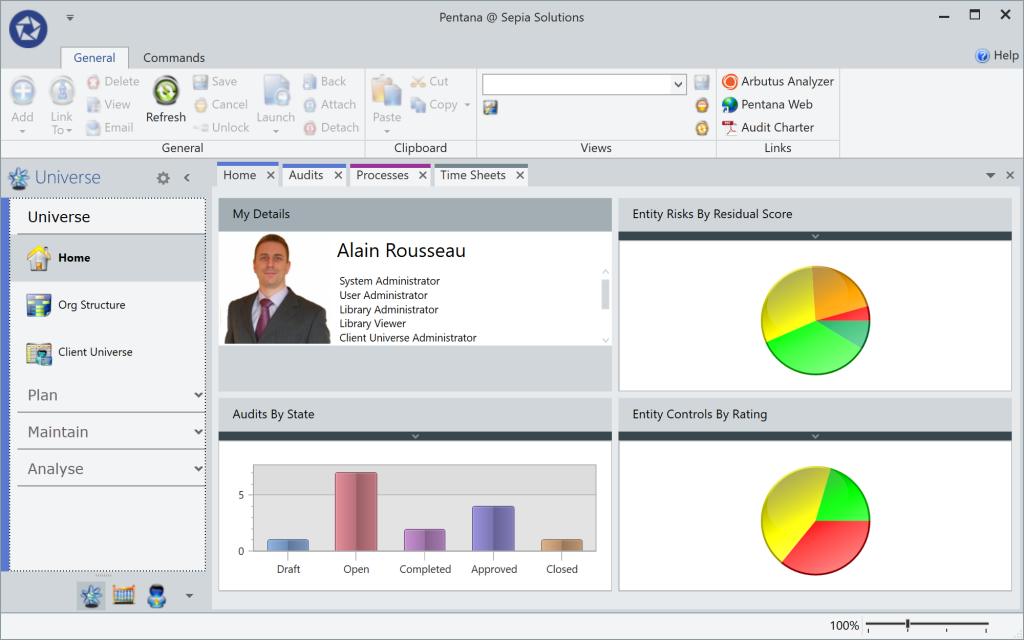Open the Views combo box dropdown
1024x640 pixels.
click(678, 84)
